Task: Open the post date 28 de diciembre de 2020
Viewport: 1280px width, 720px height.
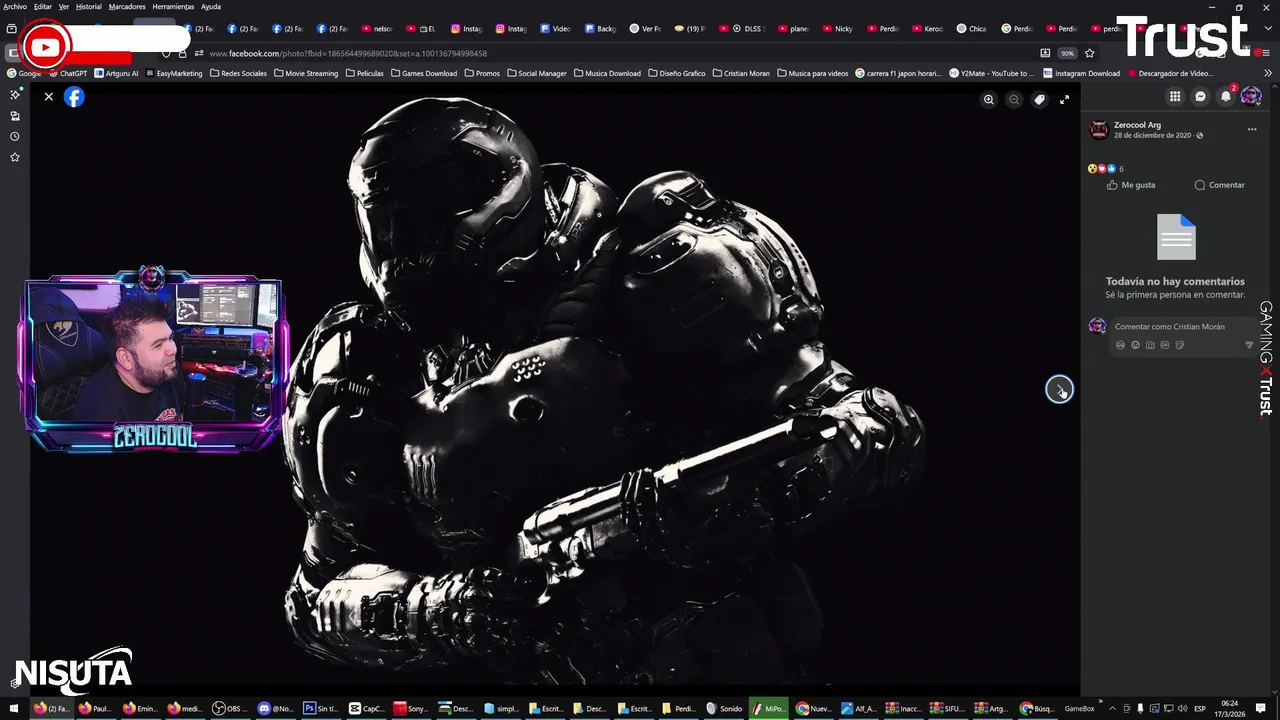Action: (x=1152, y=135)
